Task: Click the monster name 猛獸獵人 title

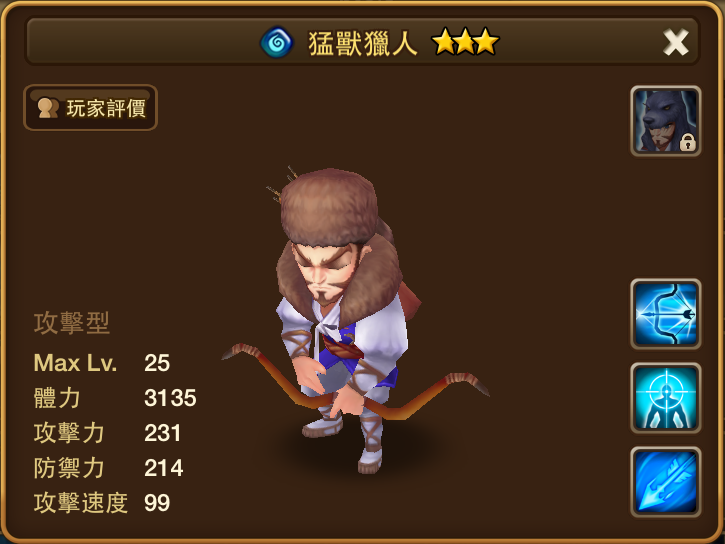Action: (x=363, y=43)
